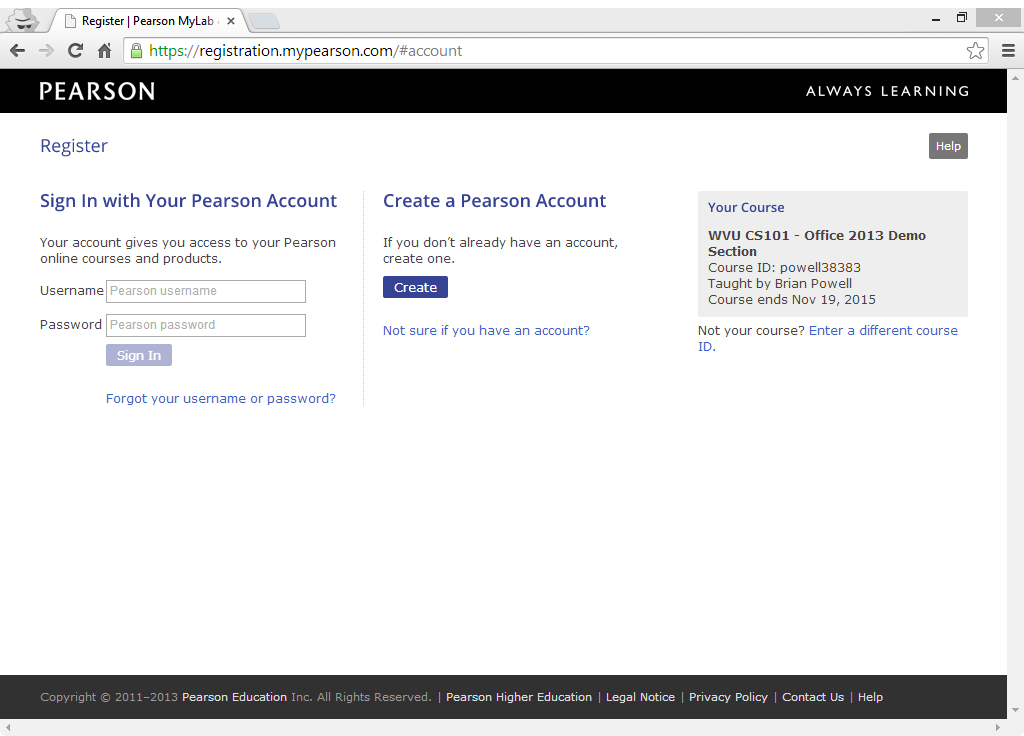This screenshot has width=1024, height=736.
Task: Click the Sign In button
Action: [139, 355]
